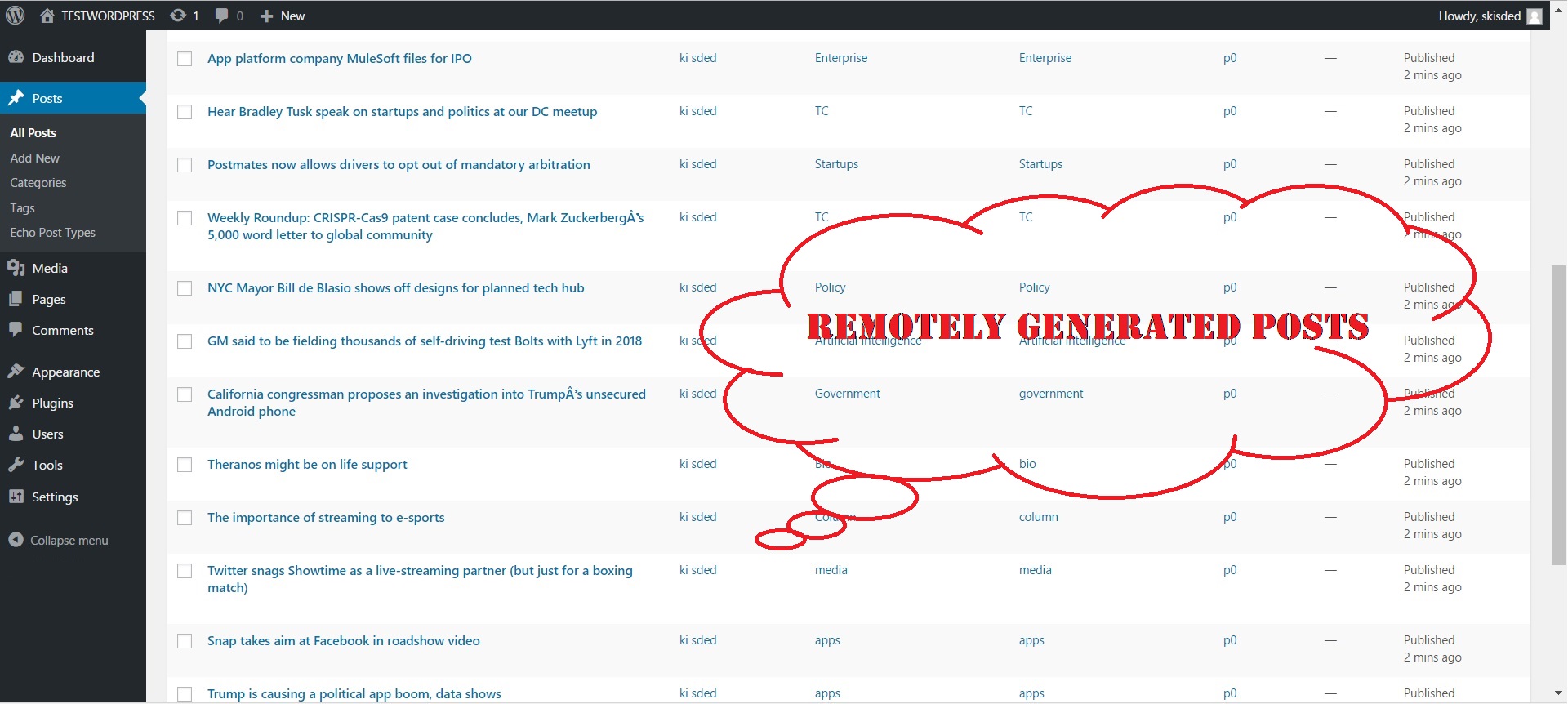Open Tags submenu item
The width and height of the screenshot is (1568, 704).
pyautogui.click(x=22, y=207)
